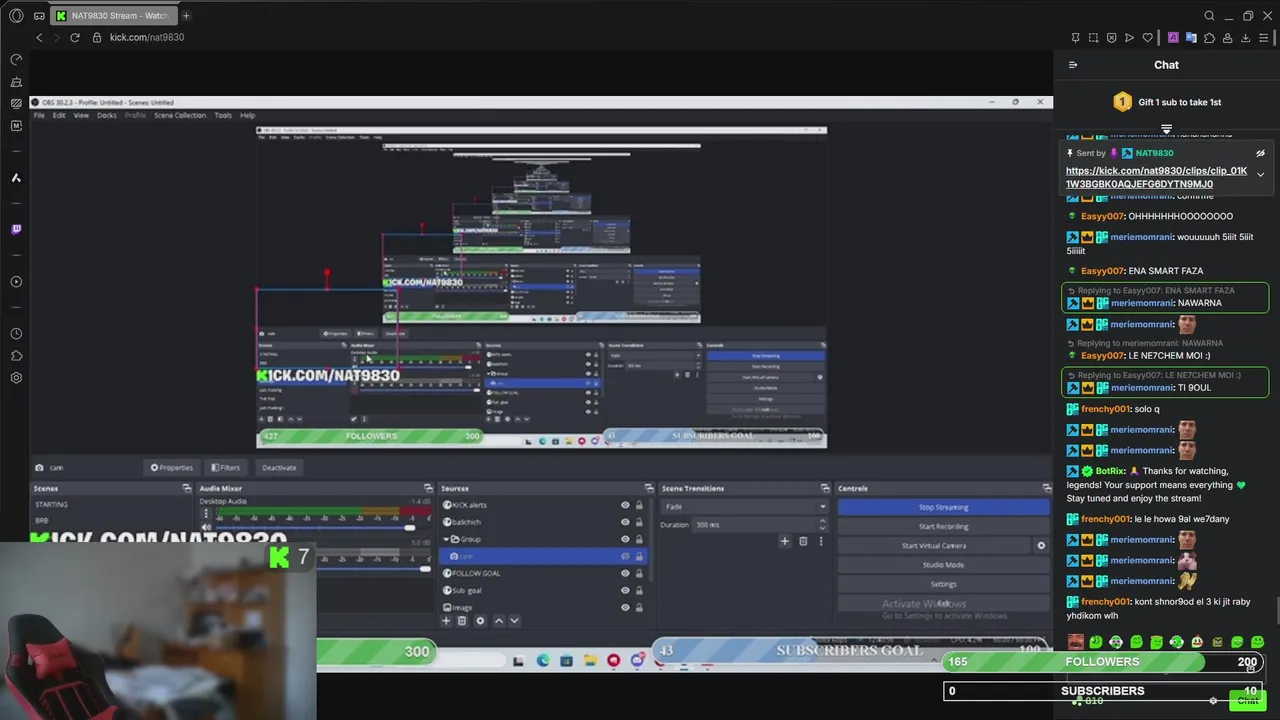Open the profile account icon in toolbar
1280x720 pixels.
coord(1227,38)
